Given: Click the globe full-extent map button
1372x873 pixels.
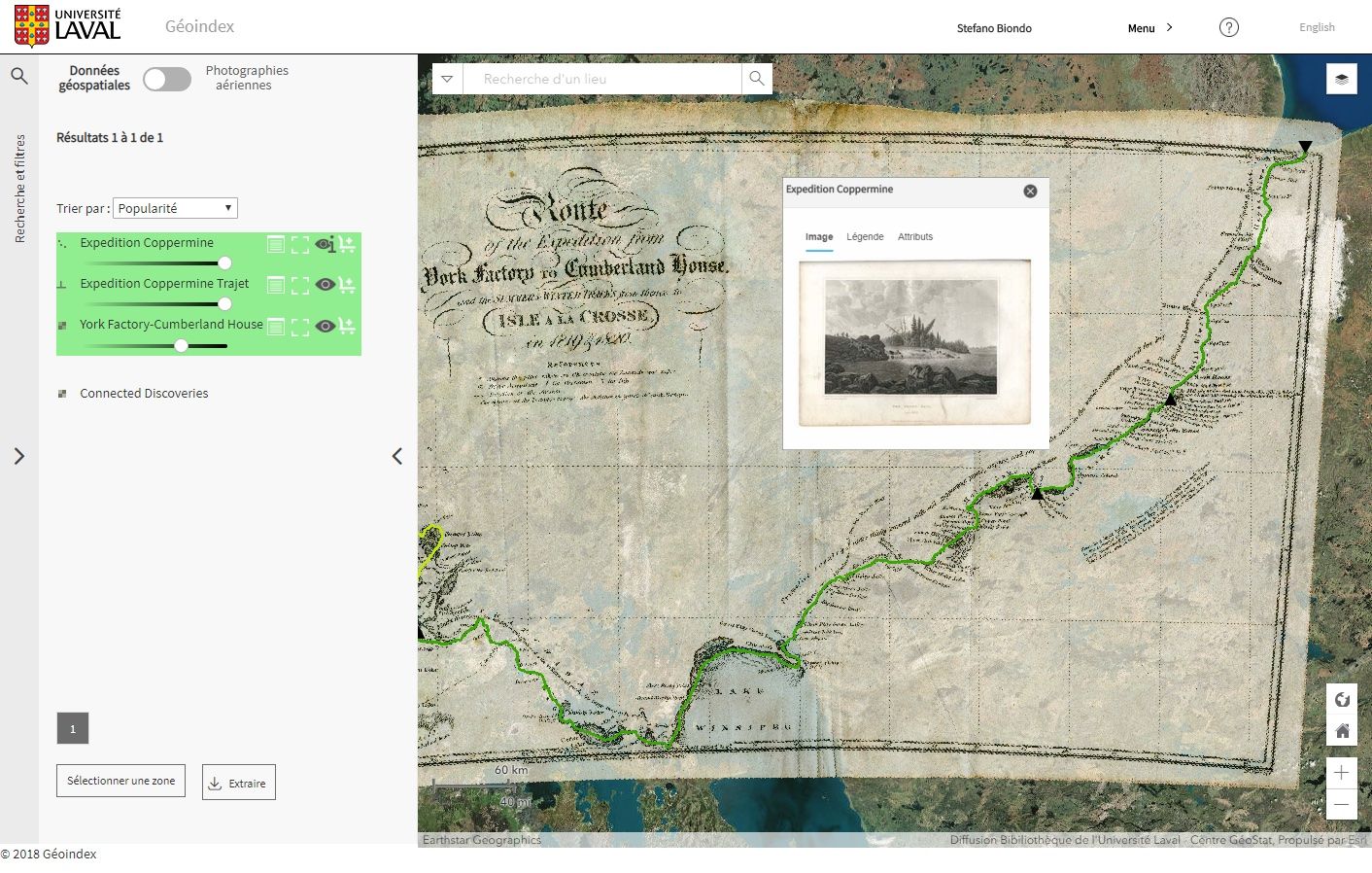Looking at the screenshot, I should coord(1342,700).
